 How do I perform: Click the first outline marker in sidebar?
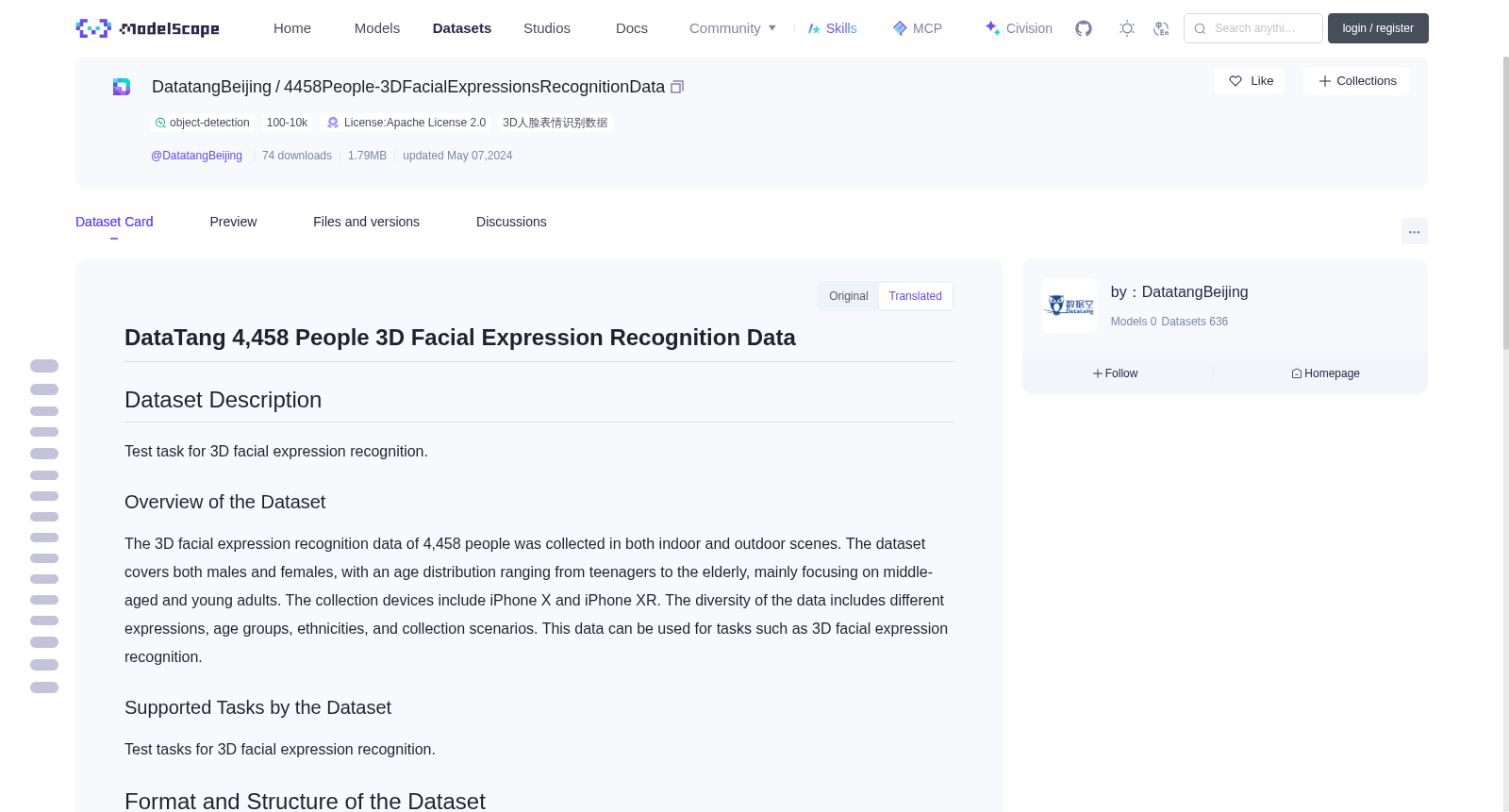[x=44, y=366]
